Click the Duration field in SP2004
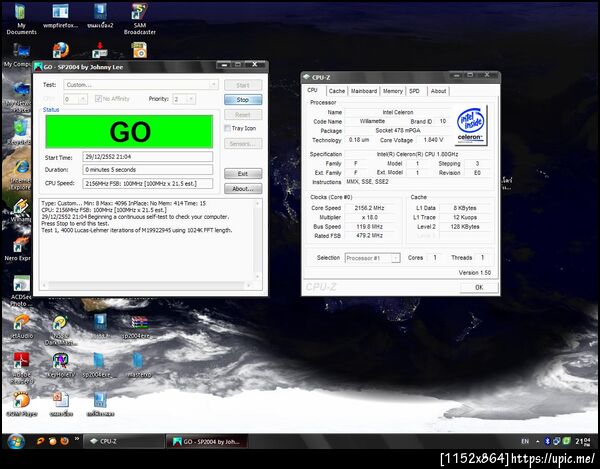The width and height of the screenshot is (600, 469). pyautogui.click(x=148, y=169)
